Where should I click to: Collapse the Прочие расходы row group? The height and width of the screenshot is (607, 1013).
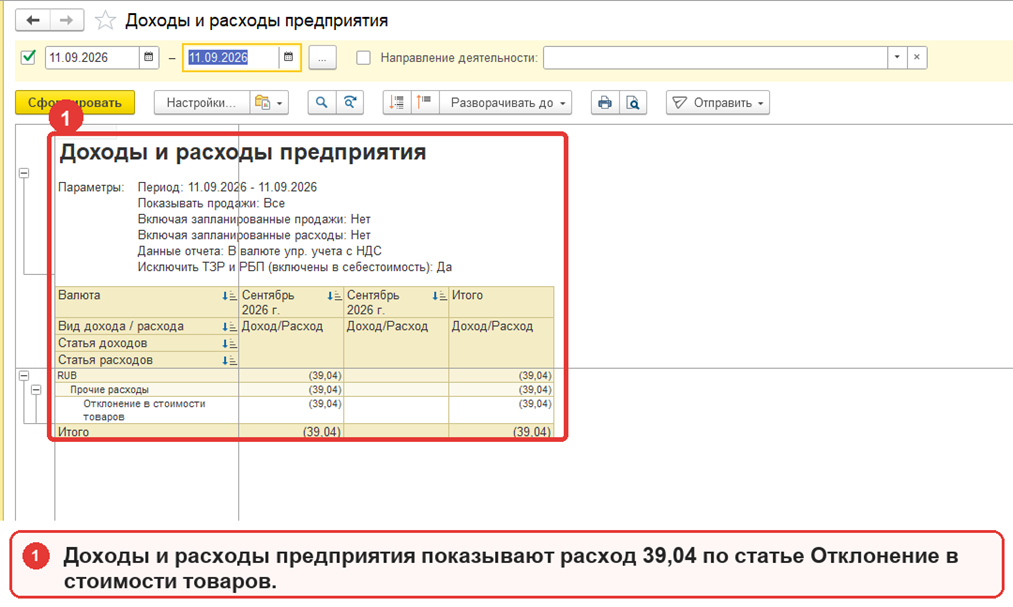click(36, 389)
